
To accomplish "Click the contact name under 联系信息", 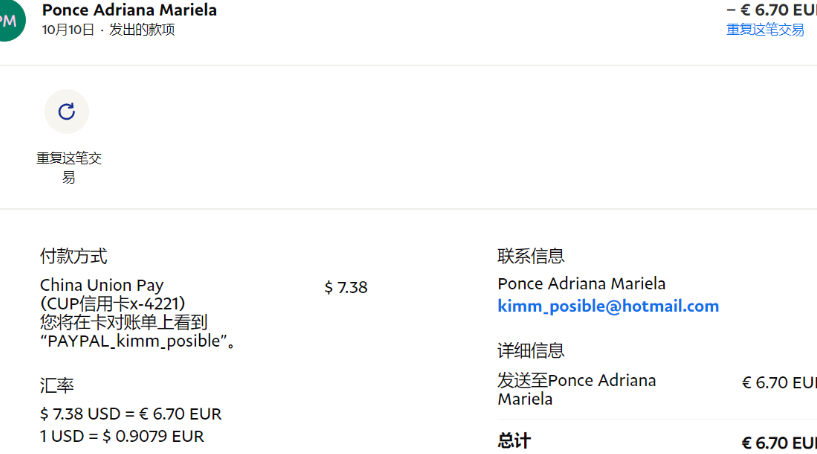I will pyautogui.click(x=581, y=284).
